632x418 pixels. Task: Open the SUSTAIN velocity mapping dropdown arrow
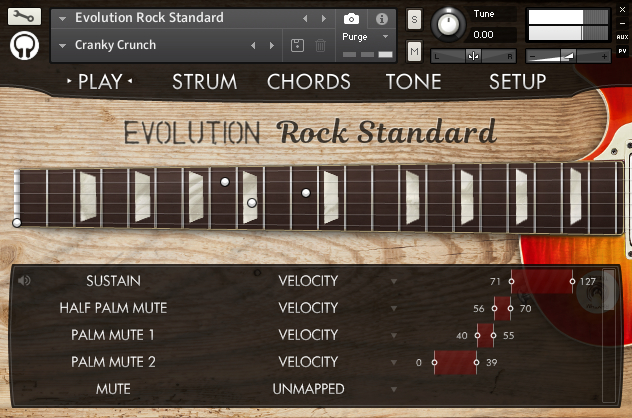tap(394, 281)
